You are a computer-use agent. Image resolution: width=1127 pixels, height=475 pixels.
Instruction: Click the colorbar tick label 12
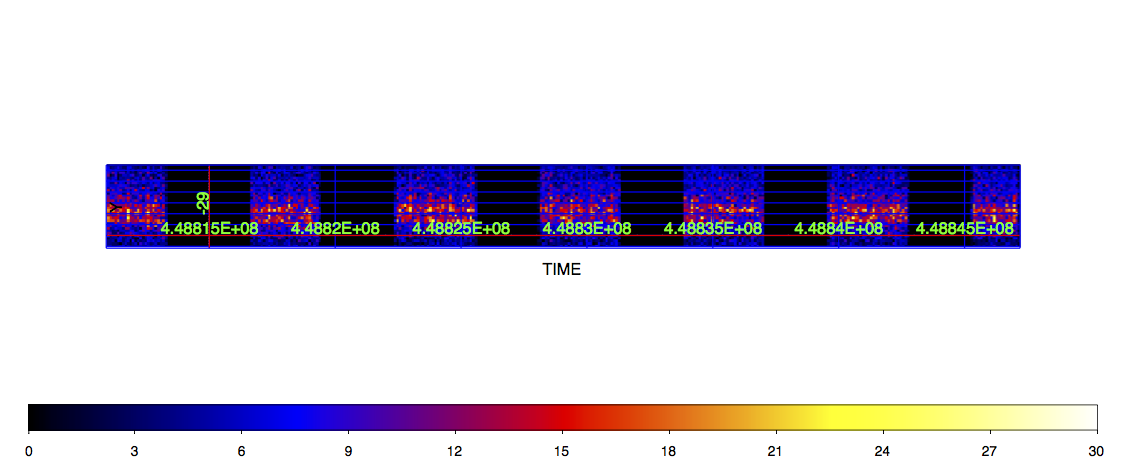click(x=455, y=451)
